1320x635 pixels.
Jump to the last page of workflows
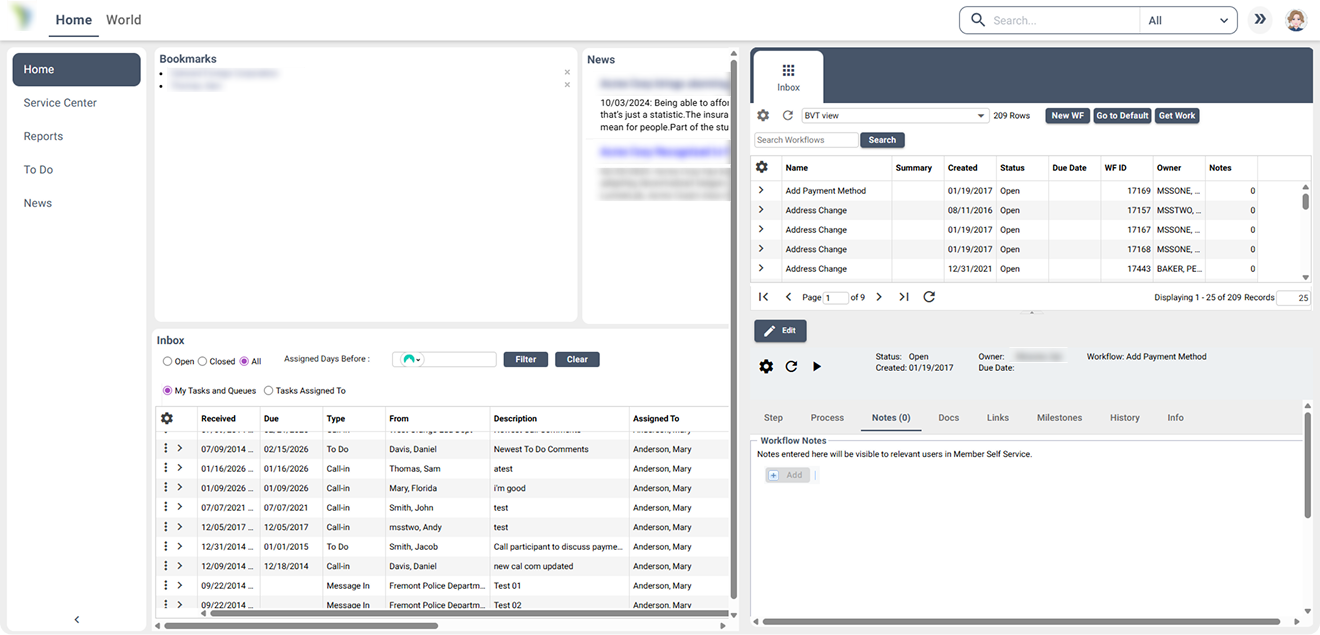(x=904, y=297)
